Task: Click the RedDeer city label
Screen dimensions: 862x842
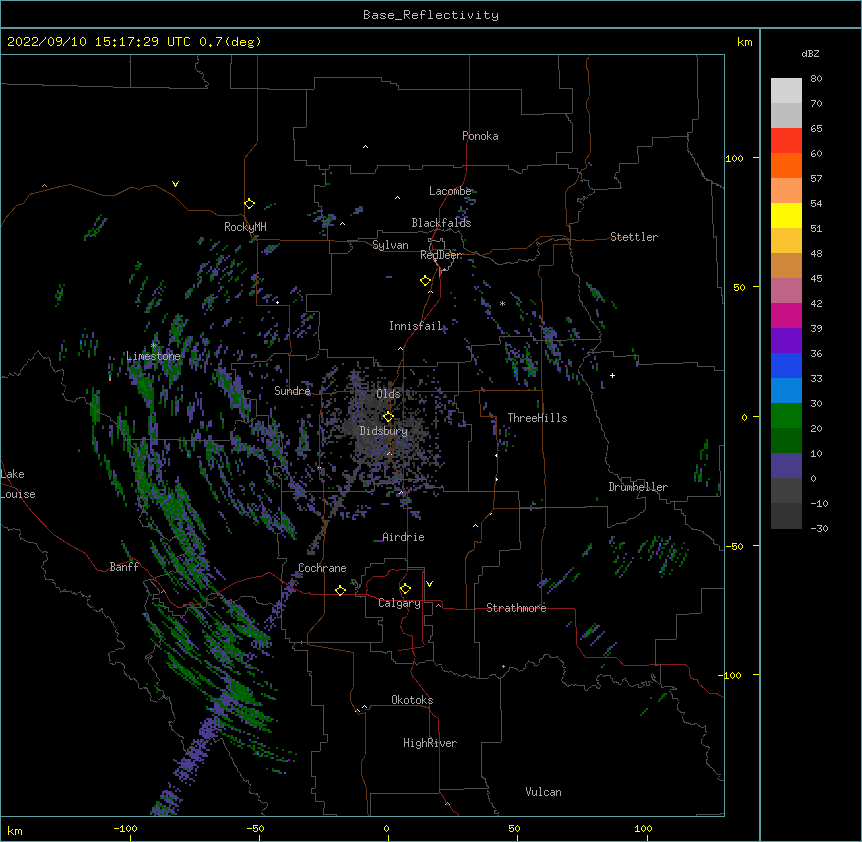Action: coord(441,255)
